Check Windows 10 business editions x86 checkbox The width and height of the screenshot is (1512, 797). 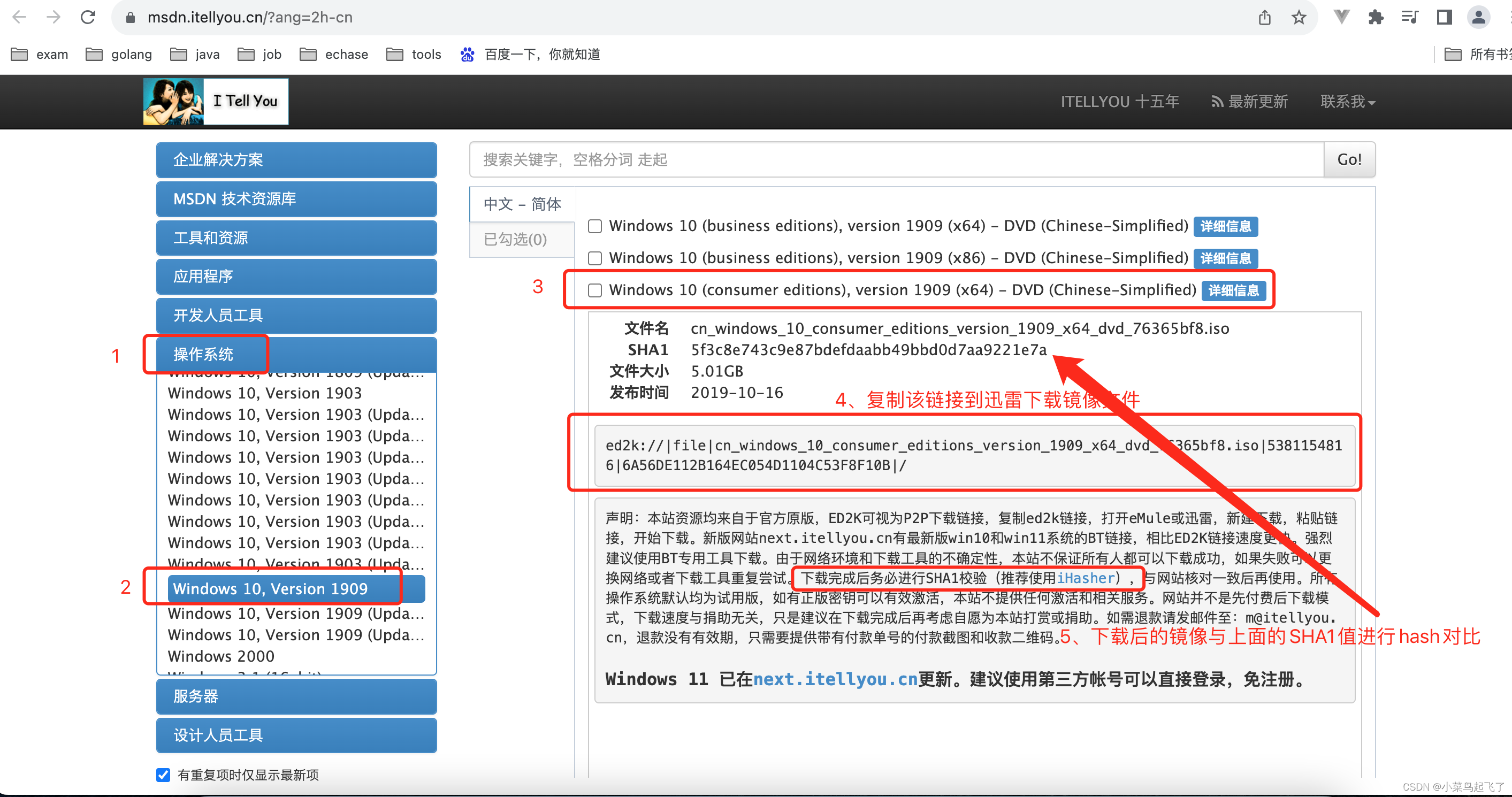594,258
